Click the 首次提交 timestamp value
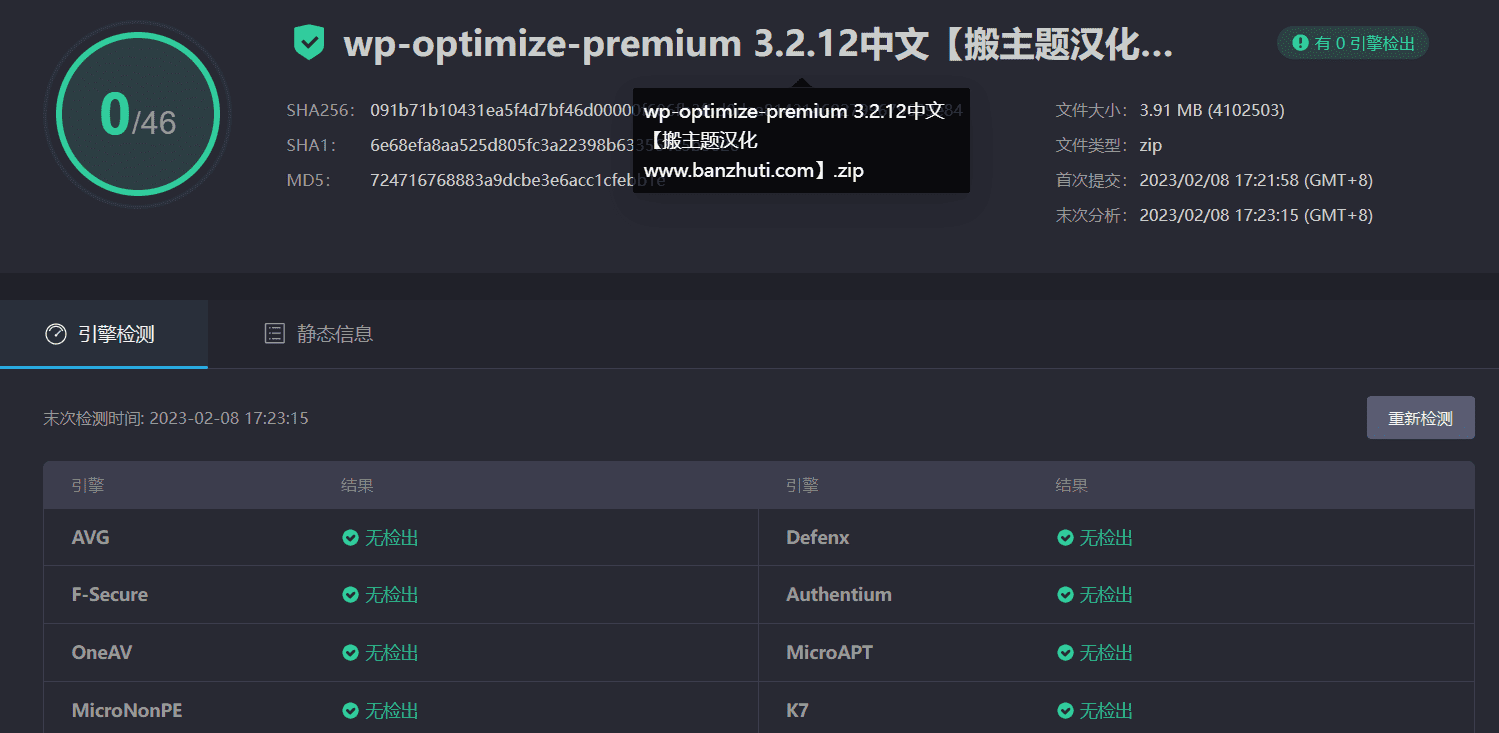Image resolution: width=1499 pixels, height=733 pixels. [x=1256, y=180]
